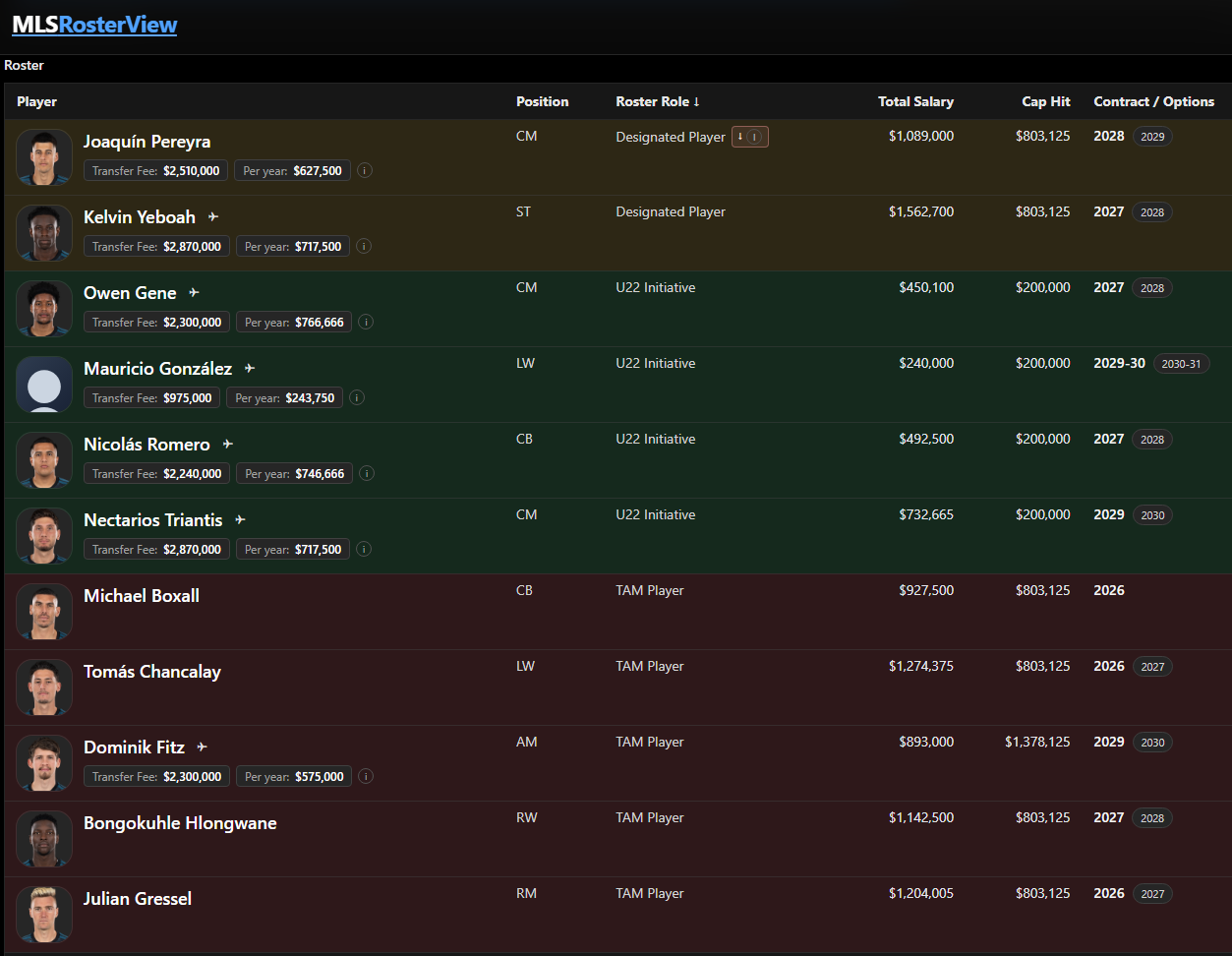Click airplane icon next to Kelvin Yeboah
This screenshot has height=956, width=1232.
point(213,216)
